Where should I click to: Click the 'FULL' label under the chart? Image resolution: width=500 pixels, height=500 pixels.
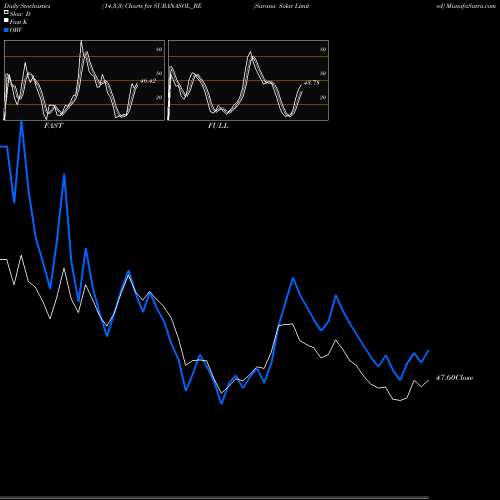[218, 126]
